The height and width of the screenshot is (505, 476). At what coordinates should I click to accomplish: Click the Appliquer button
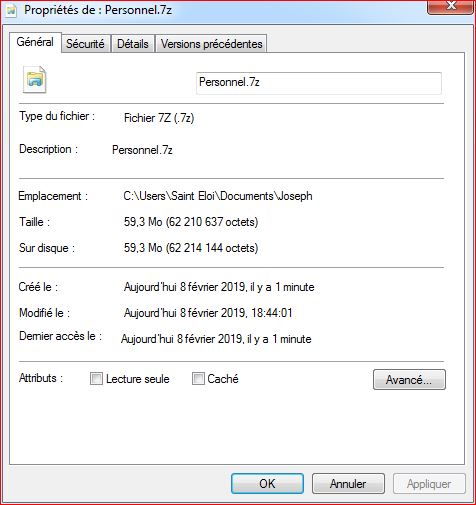click(429, 484)
